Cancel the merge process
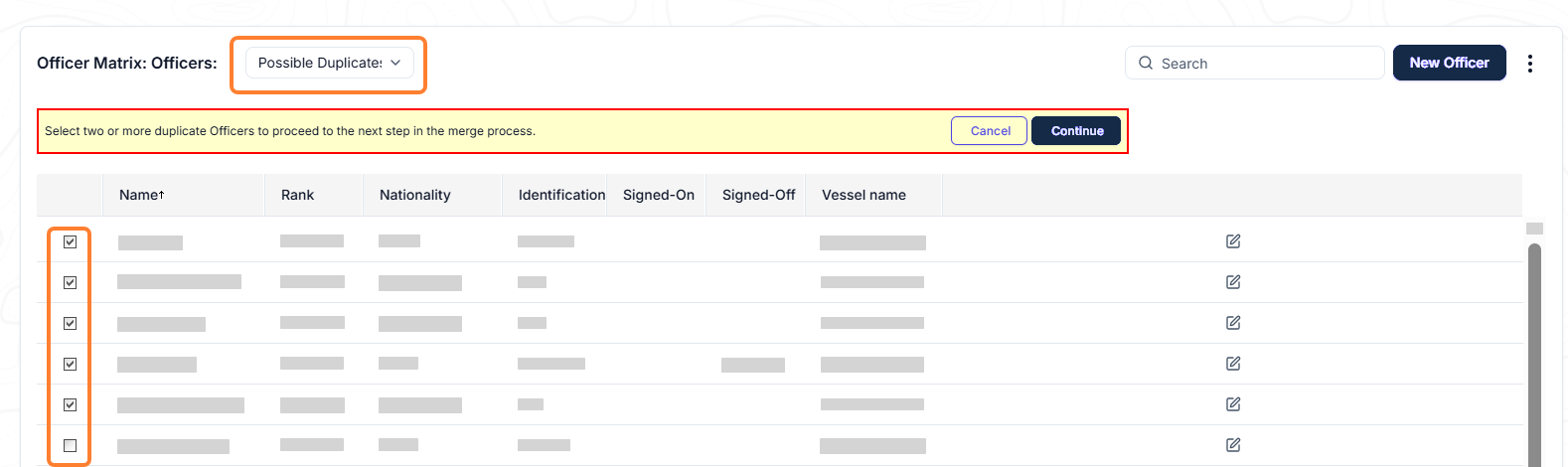This screenshot has width=1568, height=467. [x=989, y=131]
